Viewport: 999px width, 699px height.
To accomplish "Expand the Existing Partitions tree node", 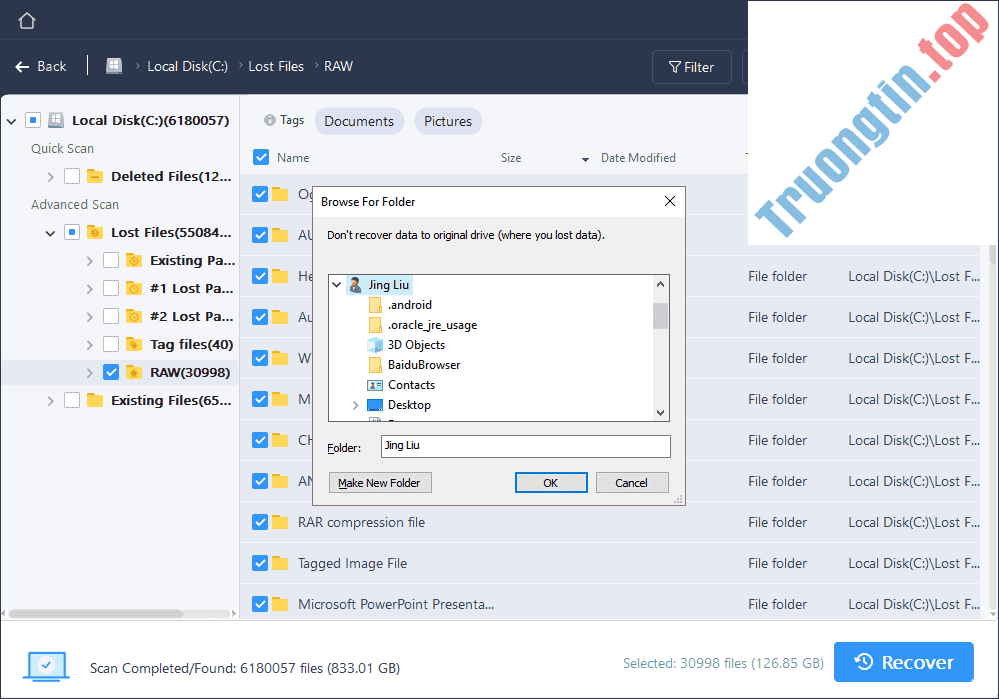I will tap(88, 260).
